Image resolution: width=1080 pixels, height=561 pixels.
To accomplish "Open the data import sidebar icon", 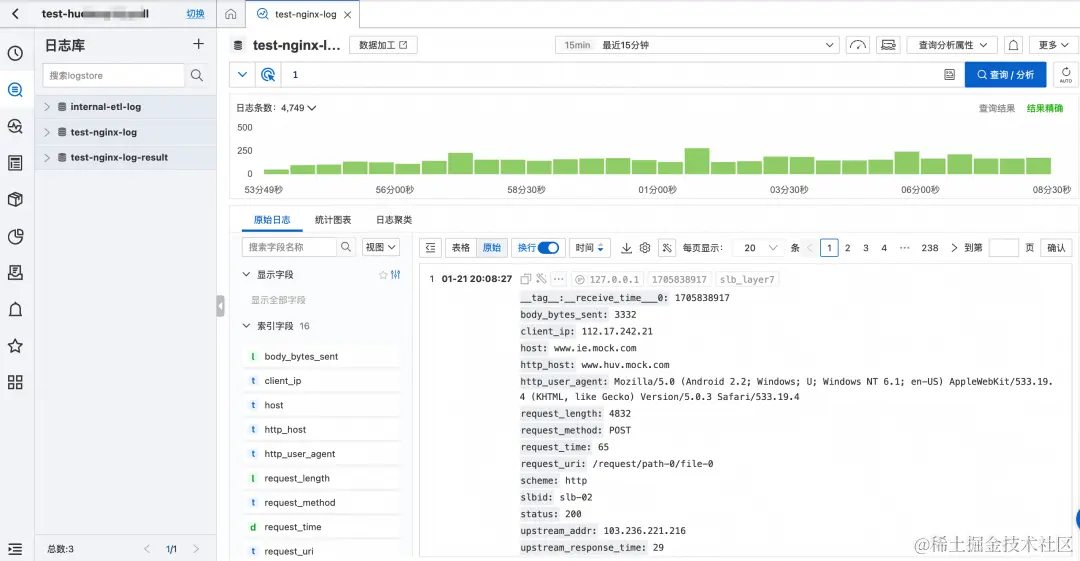I will click(15, 273).
